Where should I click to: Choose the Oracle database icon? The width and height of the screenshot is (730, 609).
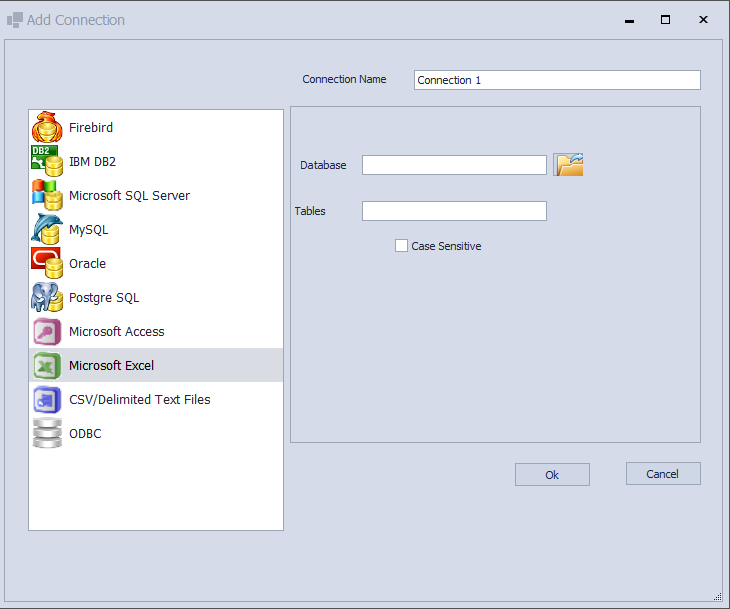(x=47, y=263)
